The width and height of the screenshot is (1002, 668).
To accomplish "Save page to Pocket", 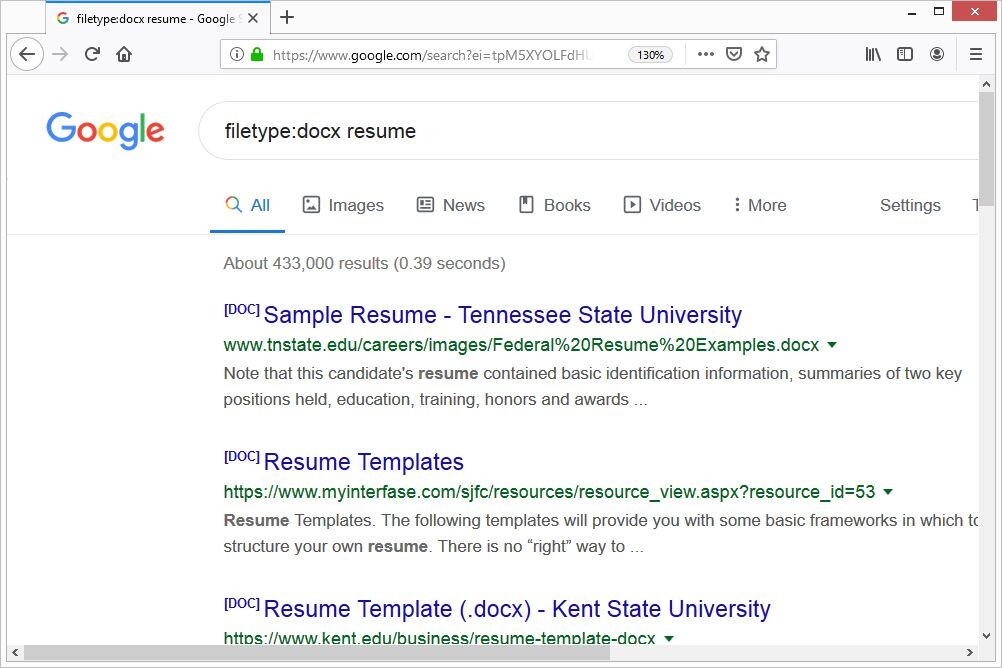I will tap(734, 54).
